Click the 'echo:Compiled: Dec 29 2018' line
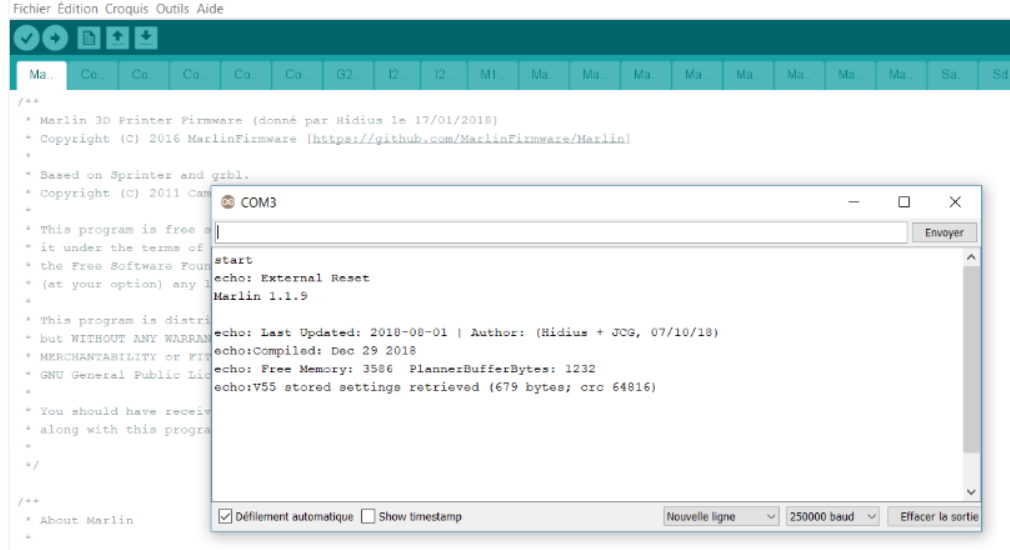This screenshot has width=1010, height=550. (315, 351)
